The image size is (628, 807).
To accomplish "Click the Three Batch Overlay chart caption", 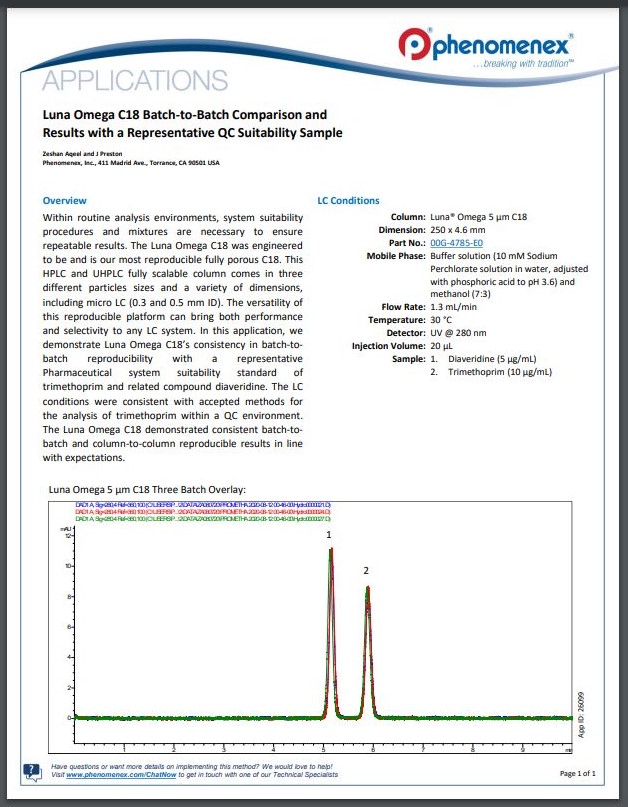I will click(147, 489).
